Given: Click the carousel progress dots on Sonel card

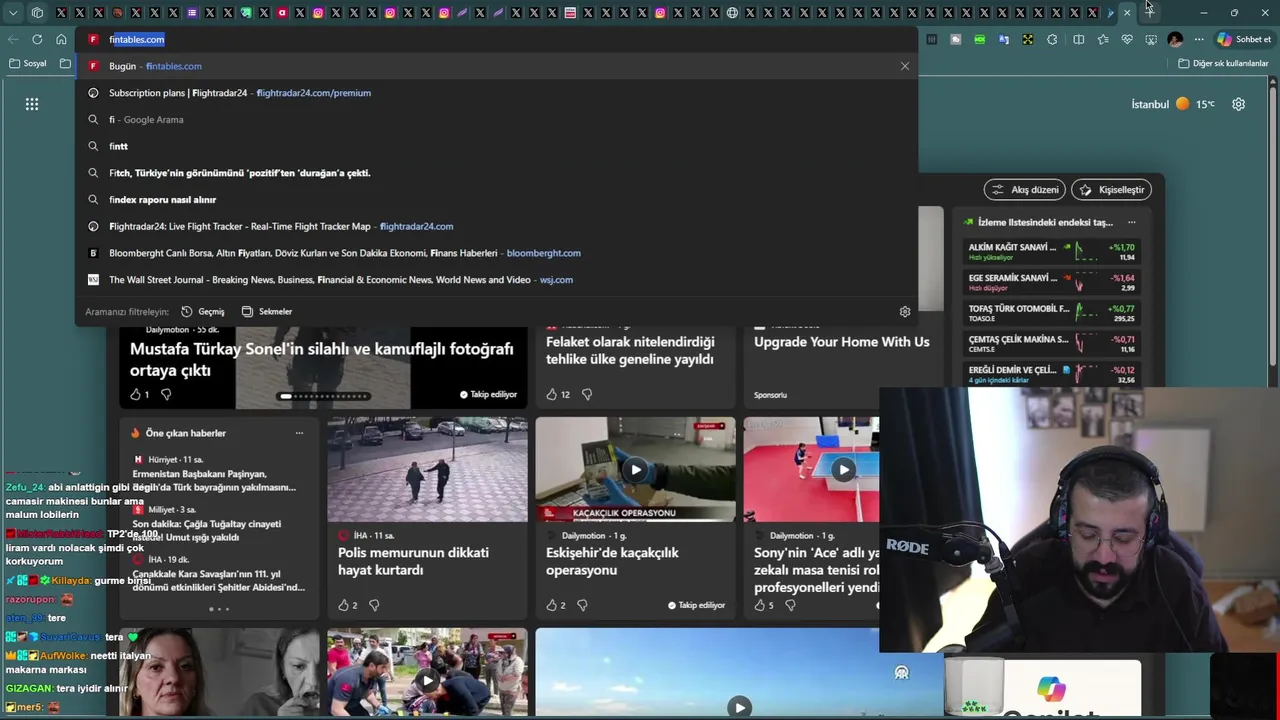Looking at the screenshot, I should tap(324, 396).
